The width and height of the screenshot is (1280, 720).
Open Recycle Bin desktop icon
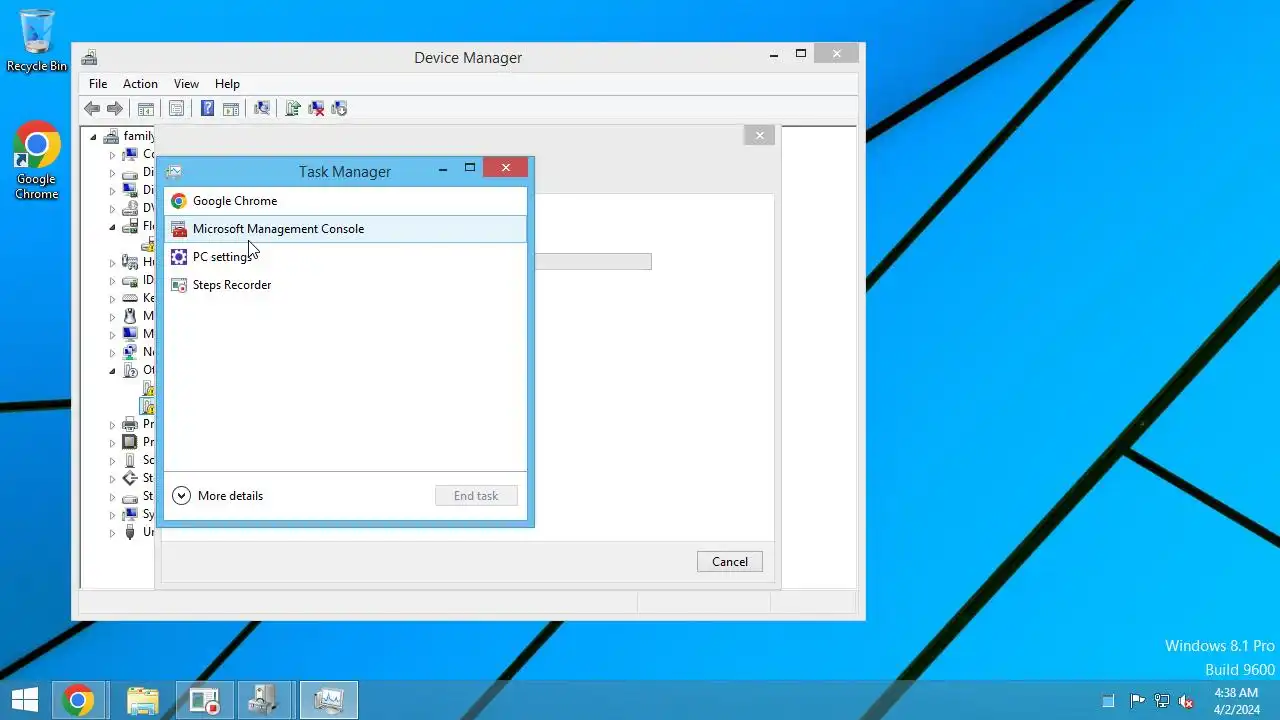[x=37, y=41]
